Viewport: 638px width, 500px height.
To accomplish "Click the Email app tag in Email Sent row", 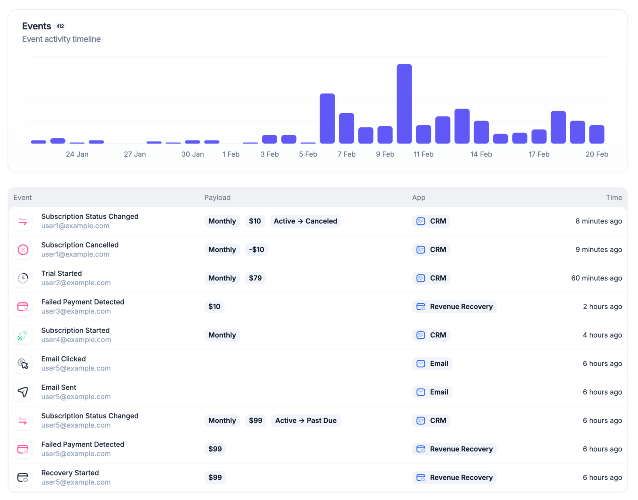I will (x=432, y=392).
